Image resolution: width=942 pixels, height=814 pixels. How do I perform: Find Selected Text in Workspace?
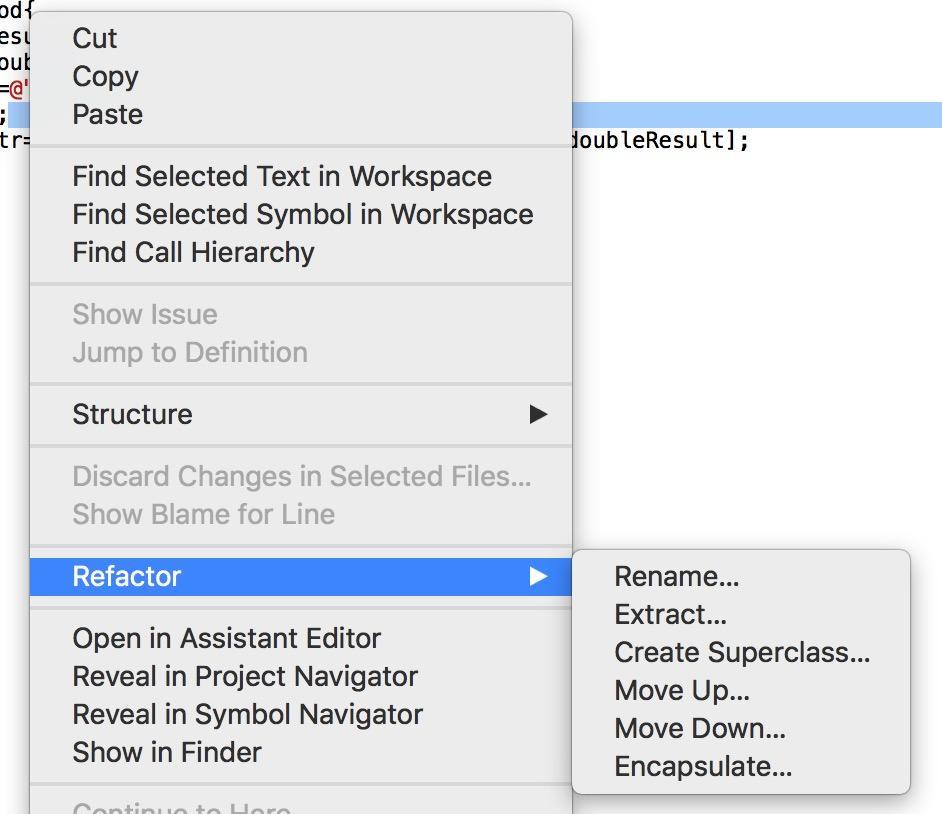tap(282, 177)
